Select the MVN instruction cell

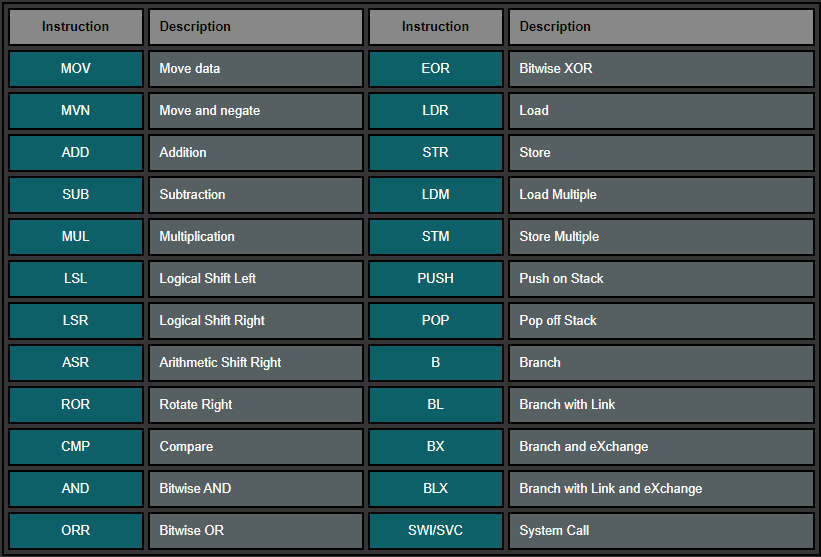pyautogui.click(x=76, y=111)
